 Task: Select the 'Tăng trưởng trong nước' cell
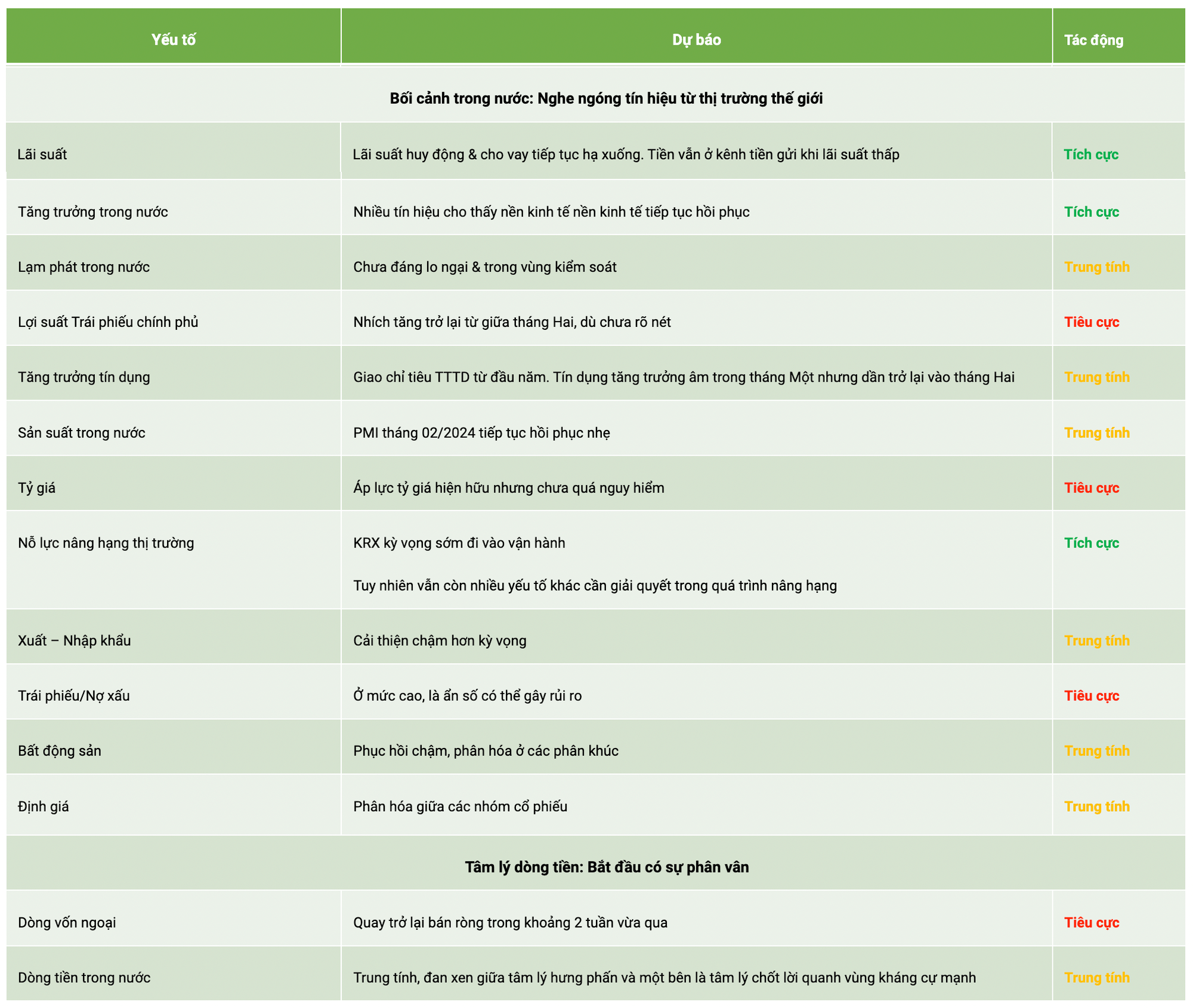pos(93,212)
